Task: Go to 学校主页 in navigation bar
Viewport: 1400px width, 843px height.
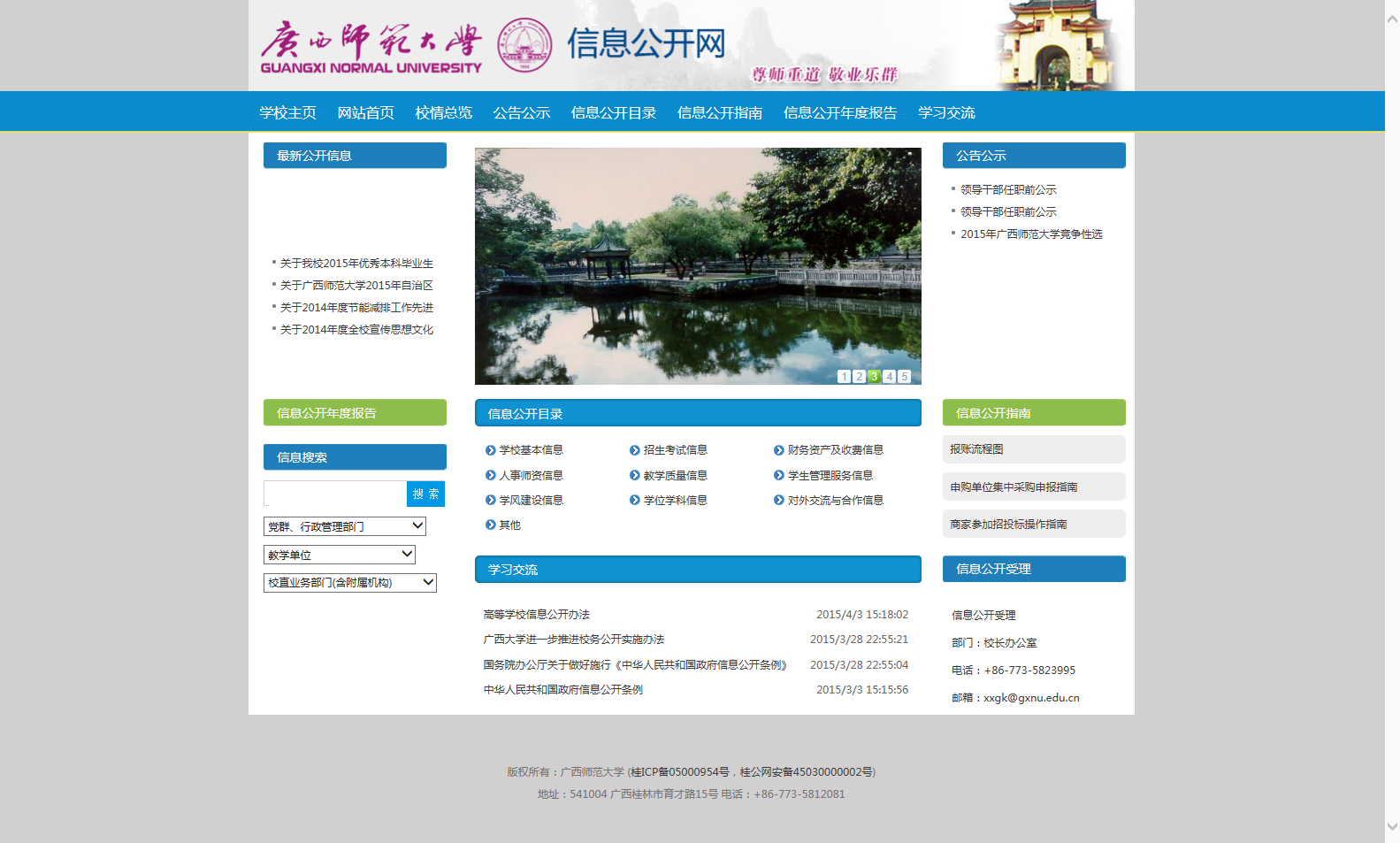Action: pos(287,112)
